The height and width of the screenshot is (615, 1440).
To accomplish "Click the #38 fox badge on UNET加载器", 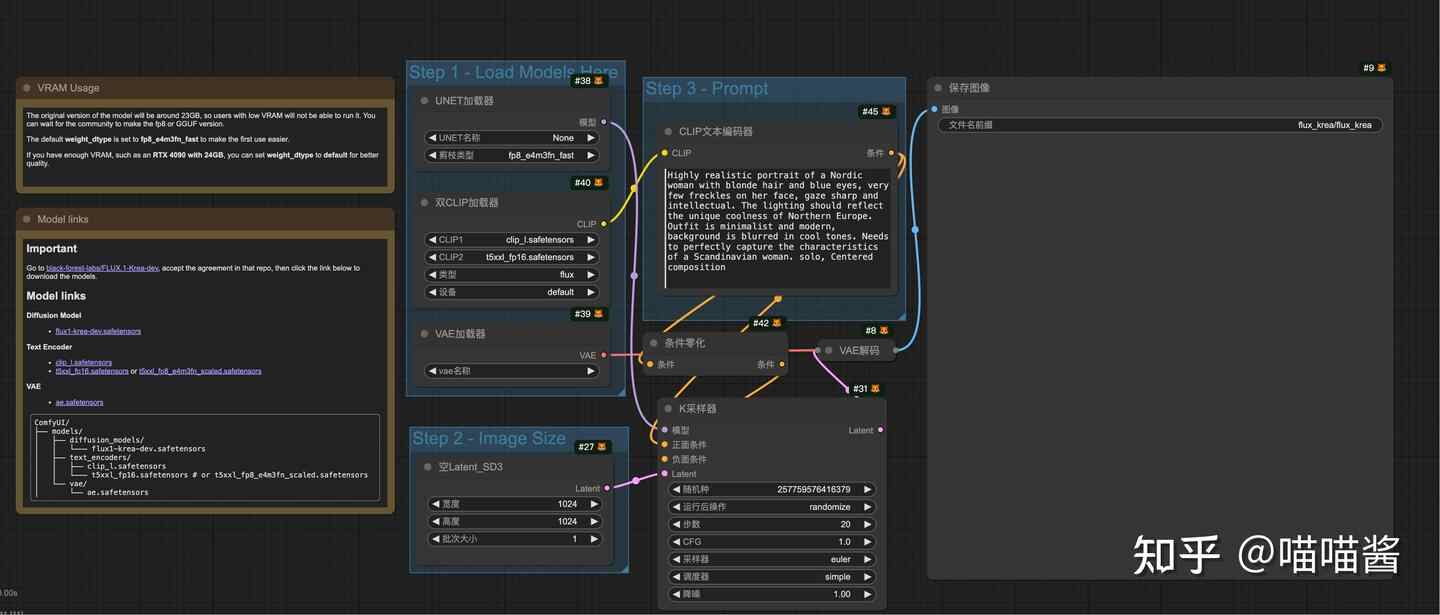I will click(588, 81).
